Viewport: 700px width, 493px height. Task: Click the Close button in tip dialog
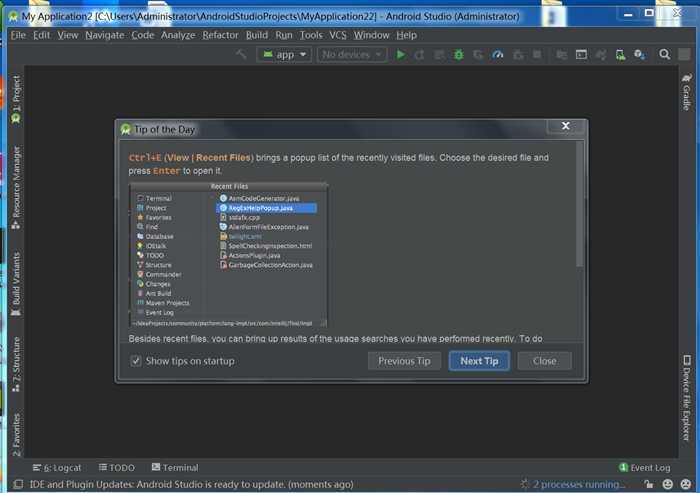[545, 361]
